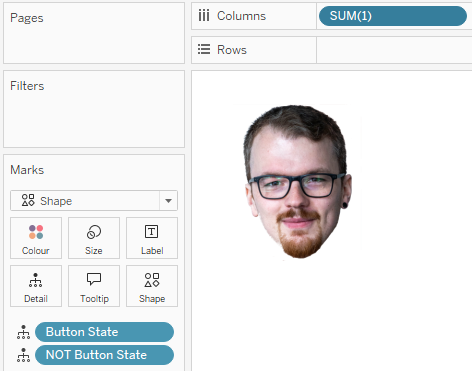Click the Pages shelf title
472x371 pixels.
pos(27,18)
